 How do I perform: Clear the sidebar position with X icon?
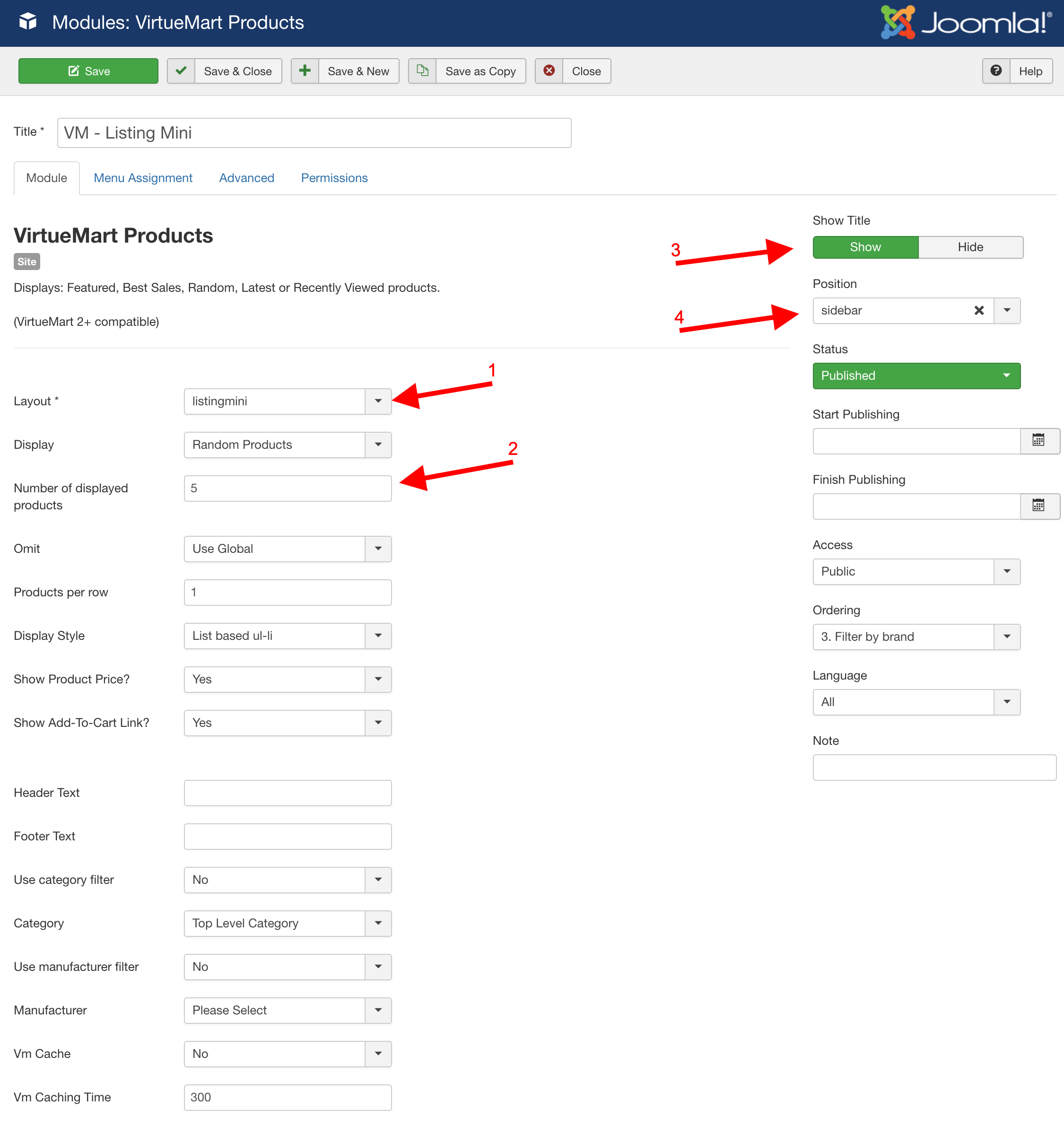979,310
